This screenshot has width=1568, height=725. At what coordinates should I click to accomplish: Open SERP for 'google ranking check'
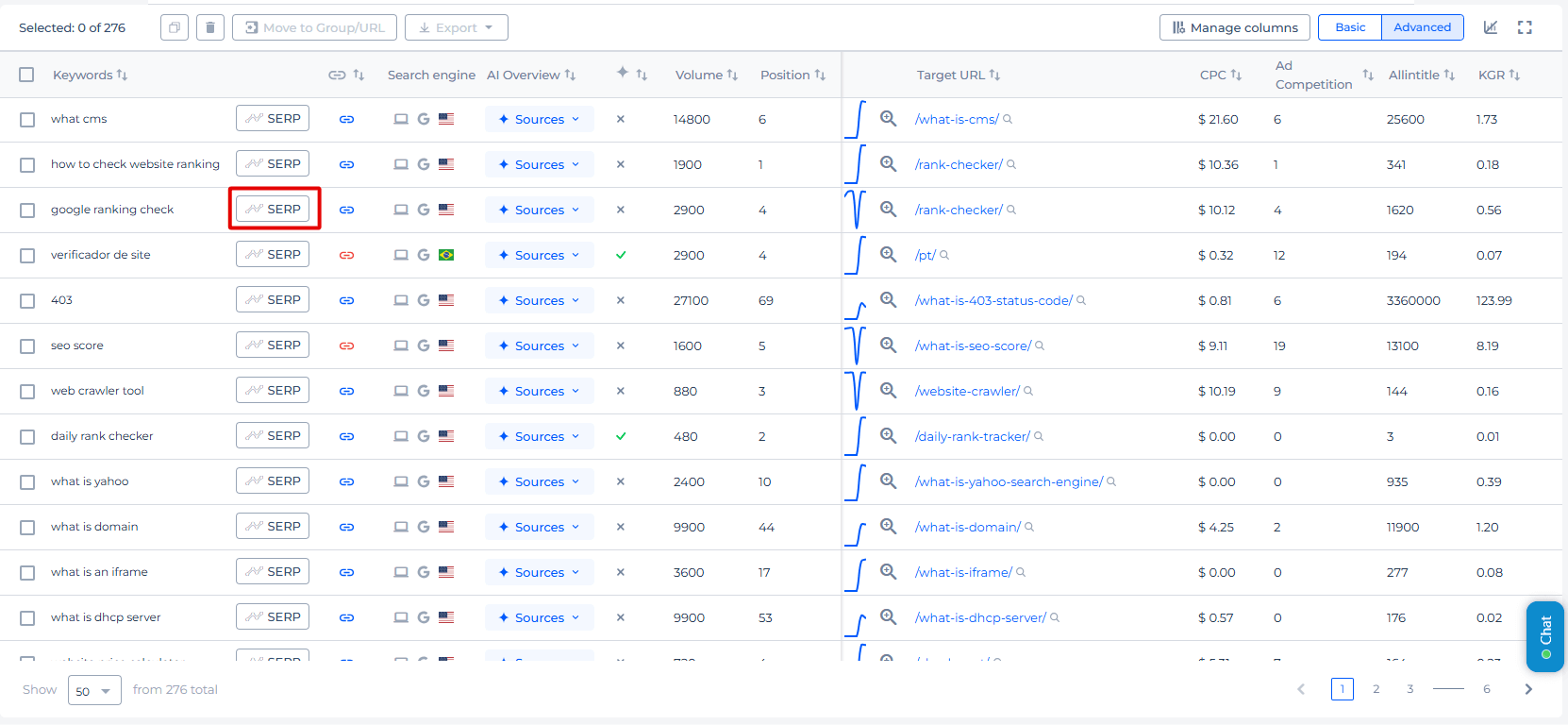coord(273,209)
